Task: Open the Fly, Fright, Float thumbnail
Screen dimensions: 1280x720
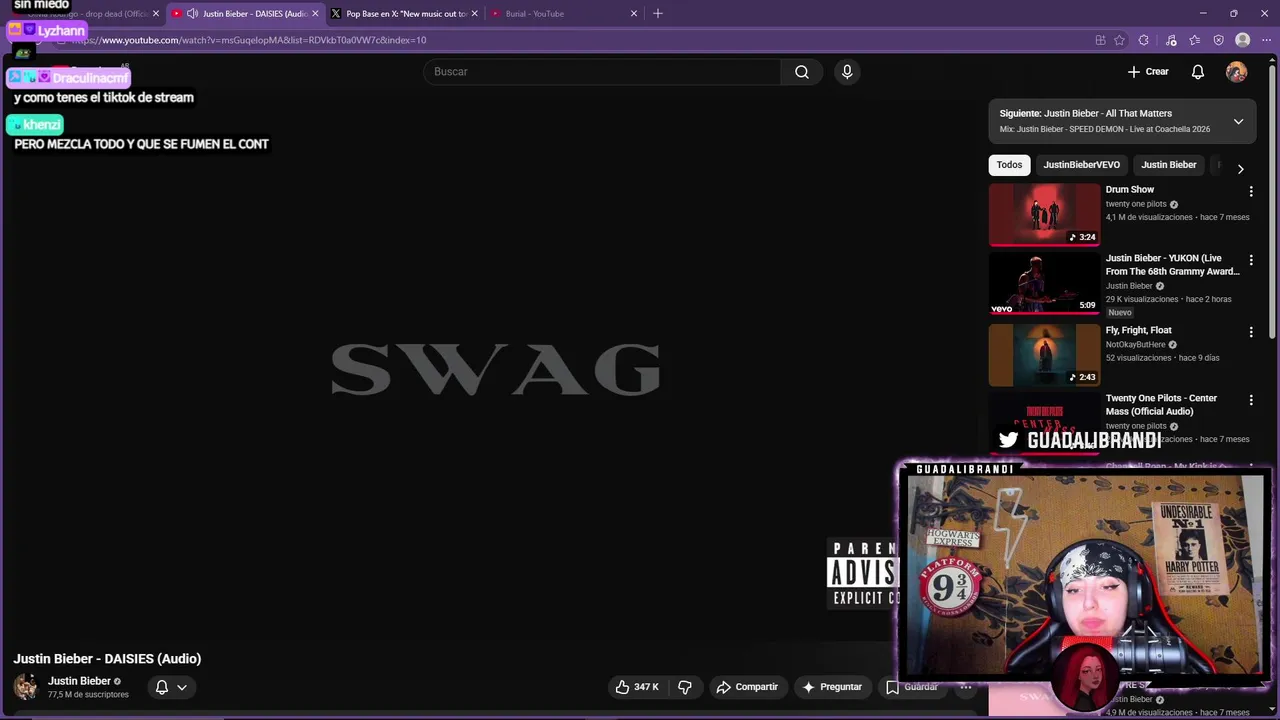Action: (1044, 355)
